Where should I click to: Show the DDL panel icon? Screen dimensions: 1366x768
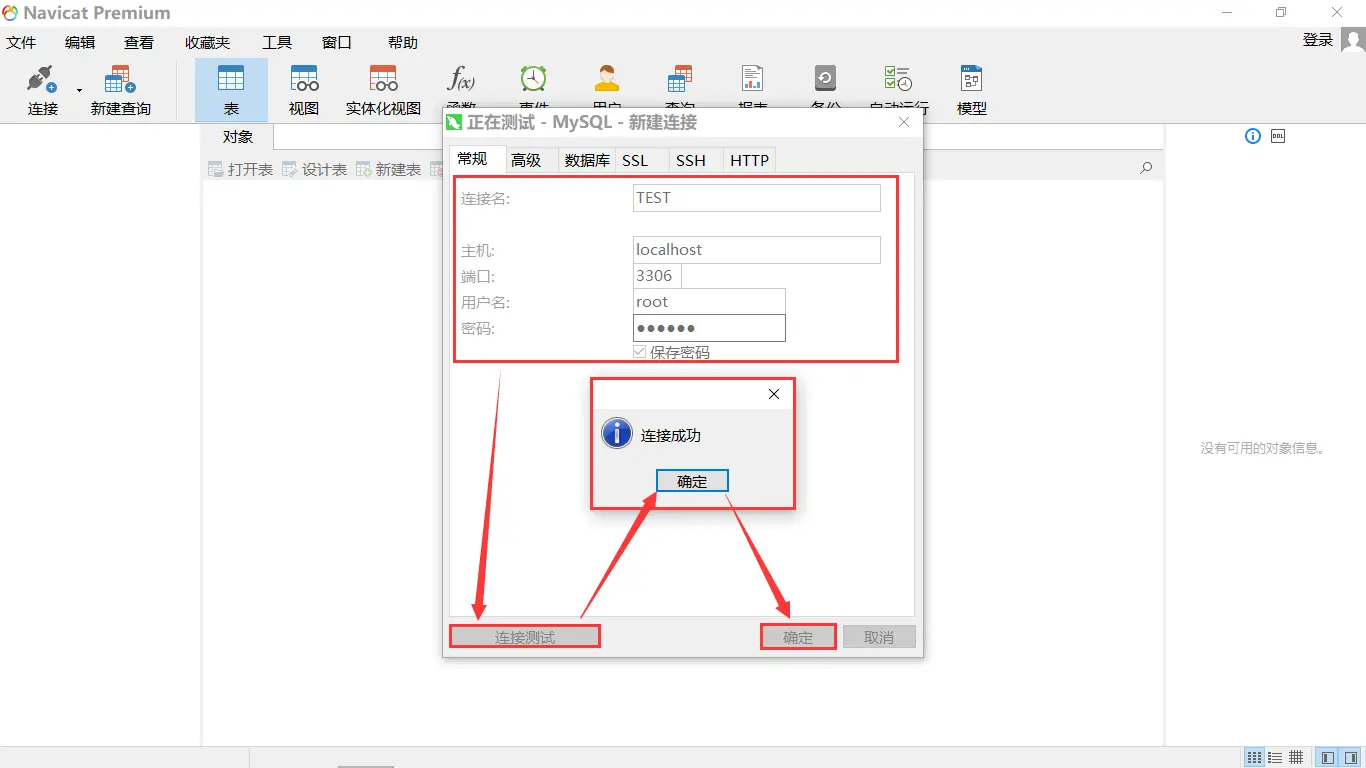[1278, 136]
